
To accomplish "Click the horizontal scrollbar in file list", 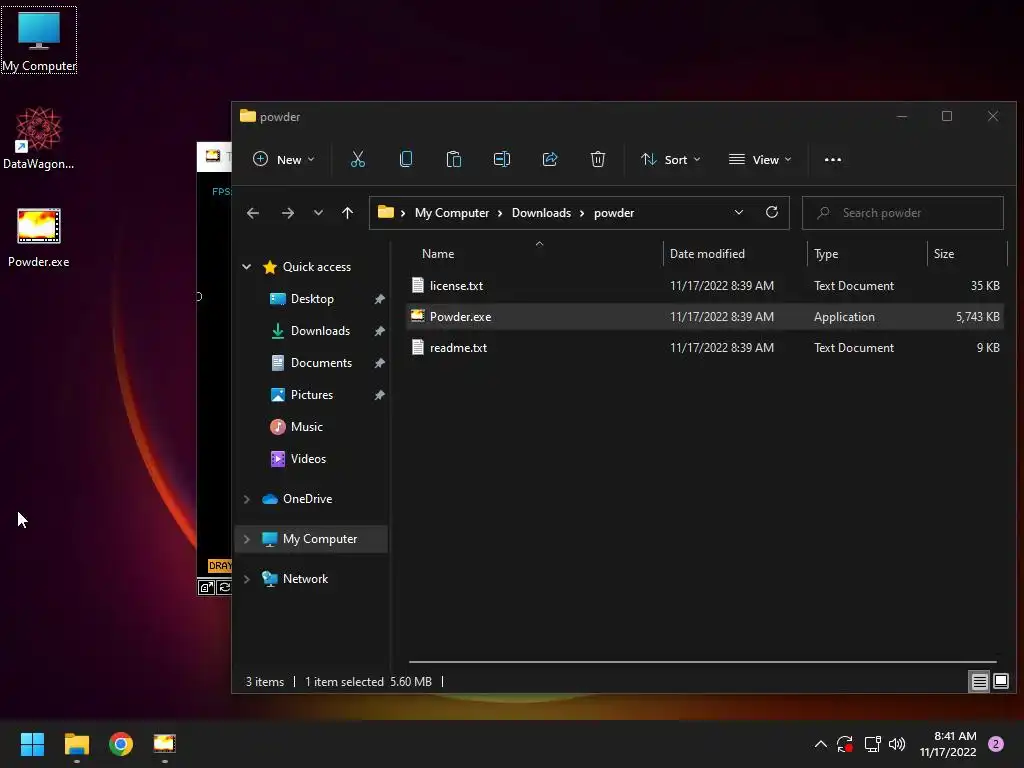I will pos(702,662).
